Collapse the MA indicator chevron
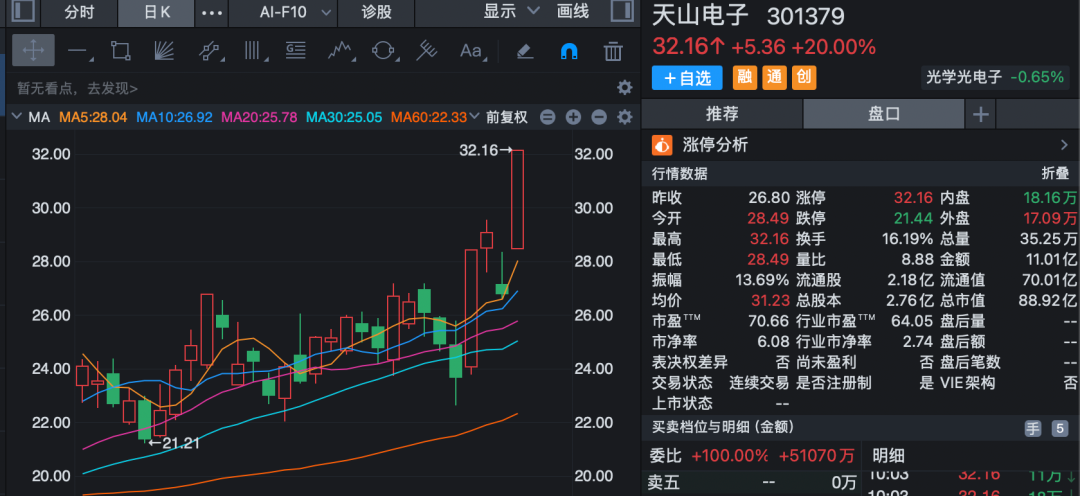This screenshot has height=496, width=1080. click(x=17, y=117)
